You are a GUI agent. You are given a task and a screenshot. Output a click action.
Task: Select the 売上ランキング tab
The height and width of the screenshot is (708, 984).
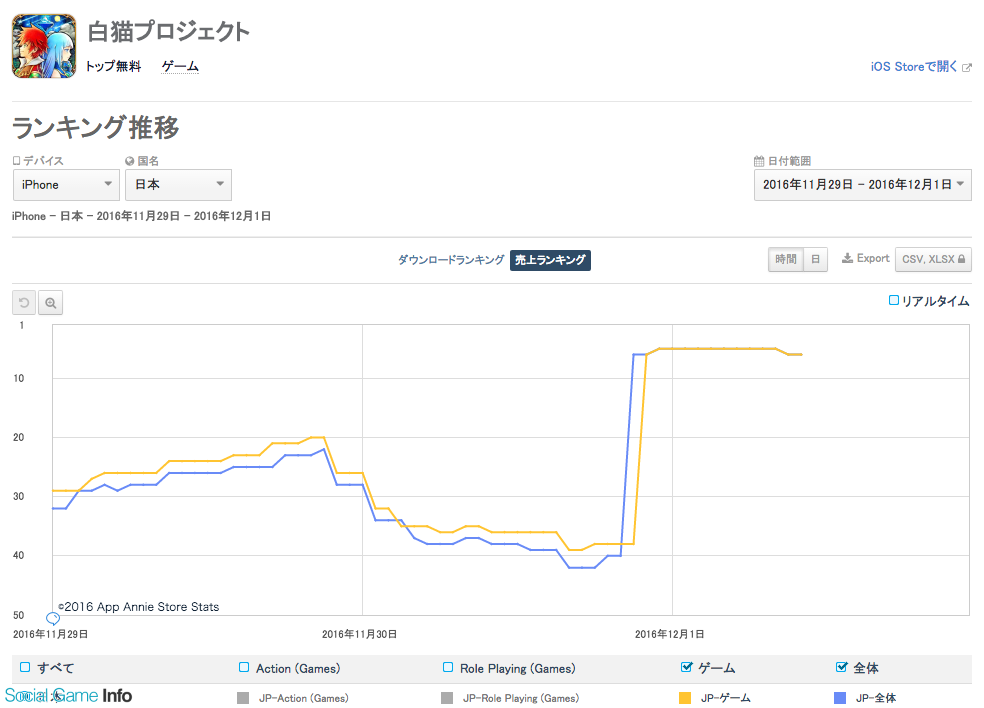click(550, 260)
